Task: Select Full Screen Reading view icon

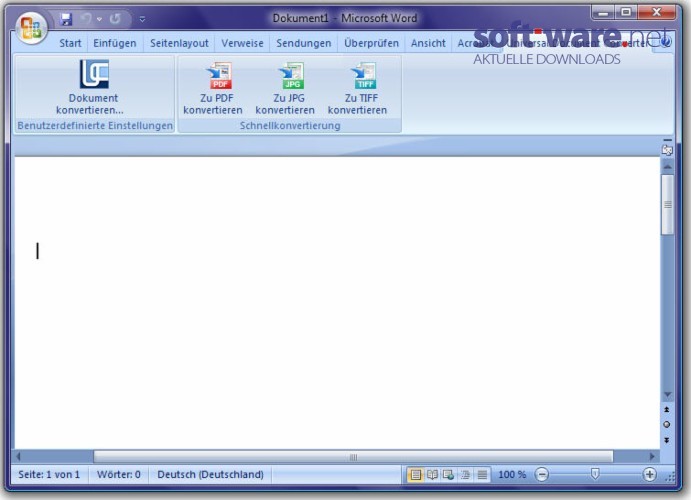Action: tap(432, 474)
